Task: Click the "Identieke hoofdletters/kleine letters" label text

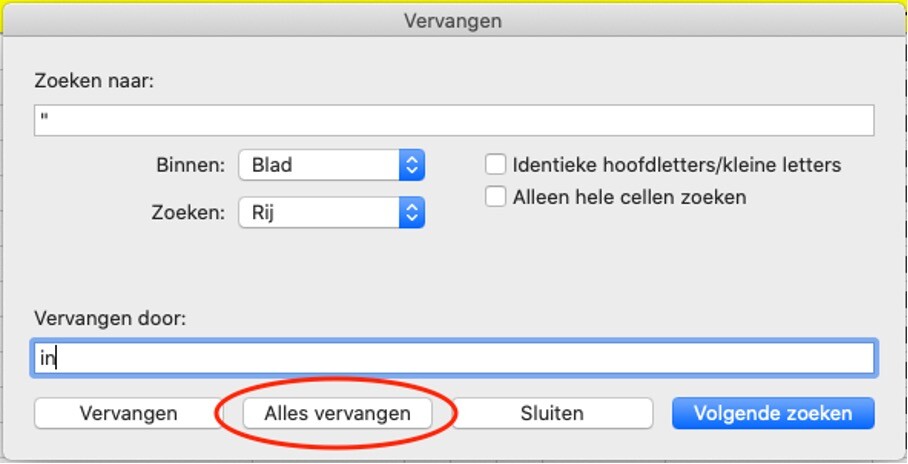Action: coord(676,165)
